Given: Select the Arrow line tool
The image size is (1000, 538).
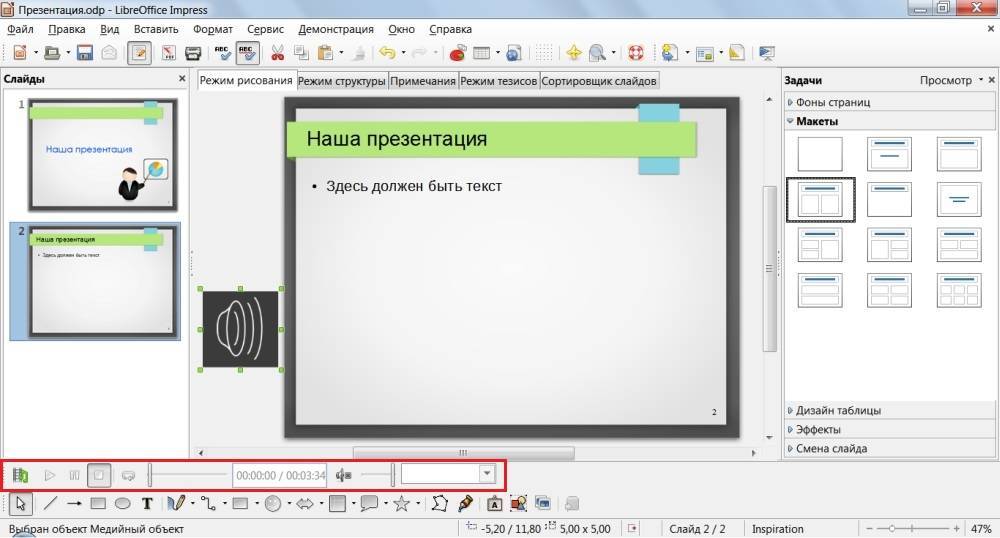Looking at the screenshot, I should [x=74, y=504].
